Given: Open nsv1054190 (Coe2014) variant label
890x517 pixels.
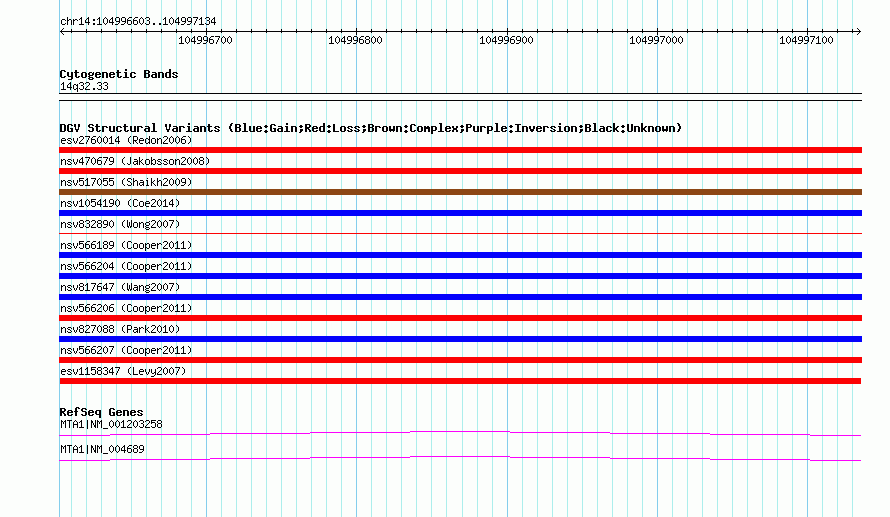Looking at the screenshot, I should tap(120, 203).
